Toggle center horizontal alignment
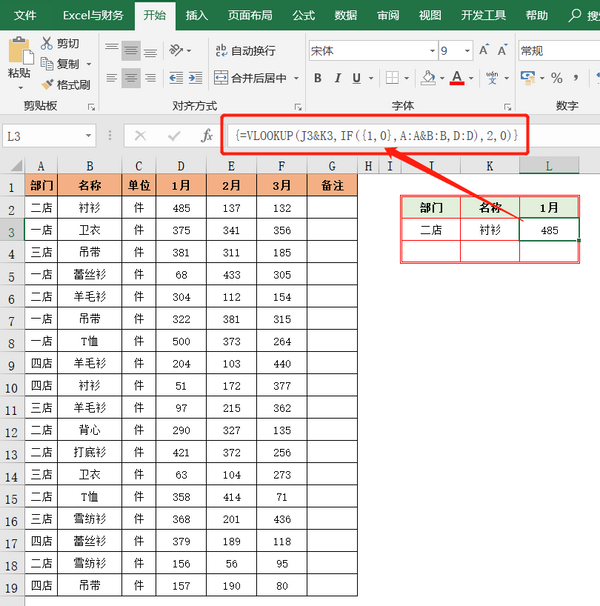This screenshot has height=606, width=600. pos(131,78)
